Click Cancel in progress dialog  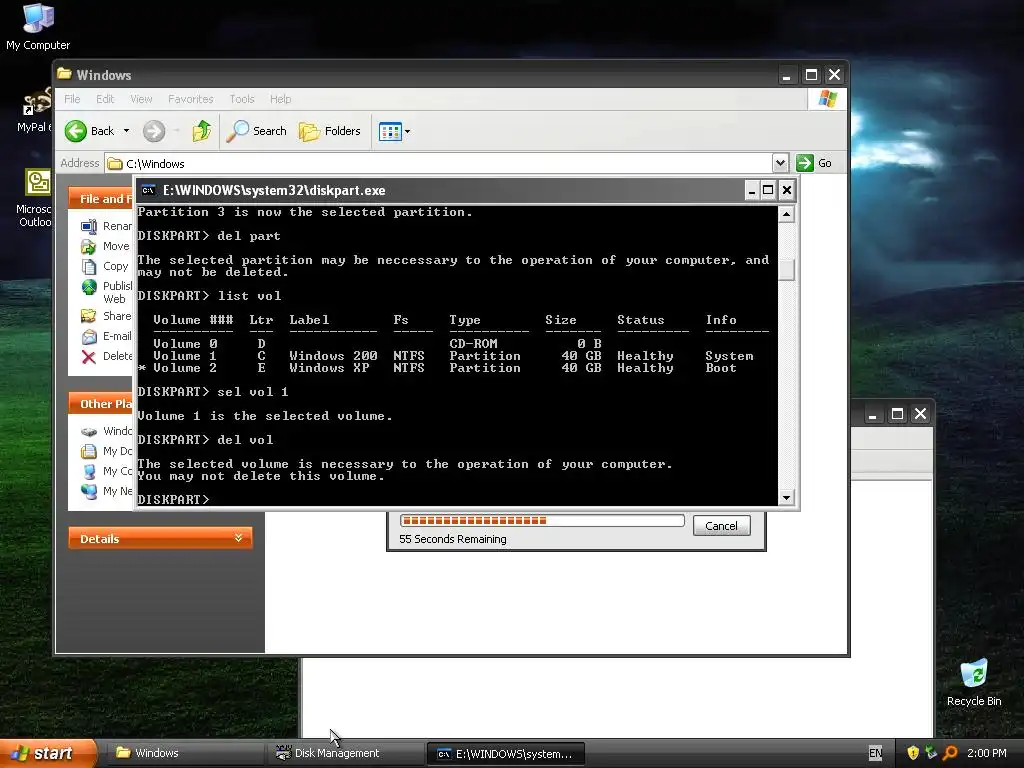click(x=721, y=526)
